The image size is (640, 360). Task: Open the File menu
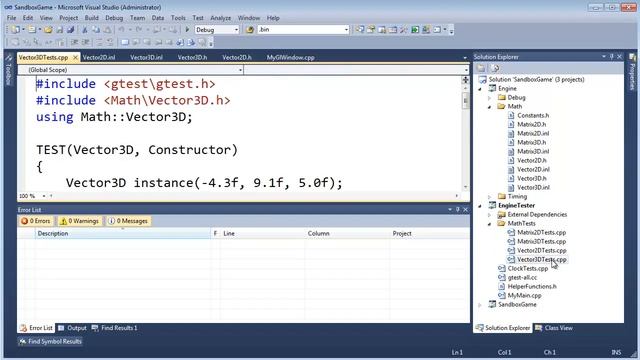click(11, 18)
